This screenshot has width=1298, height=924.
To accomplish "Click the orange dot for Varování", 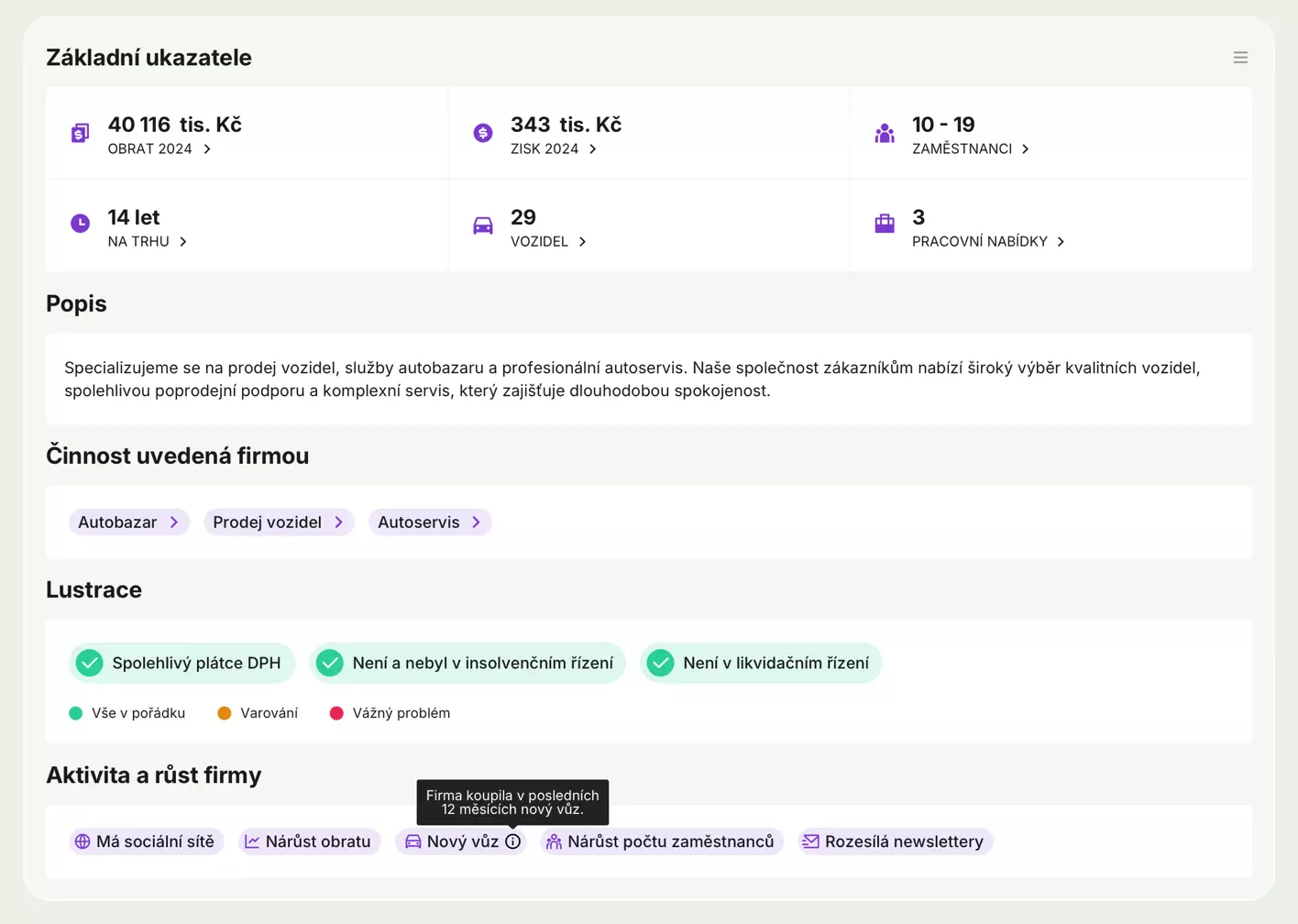I will [225, 713].
